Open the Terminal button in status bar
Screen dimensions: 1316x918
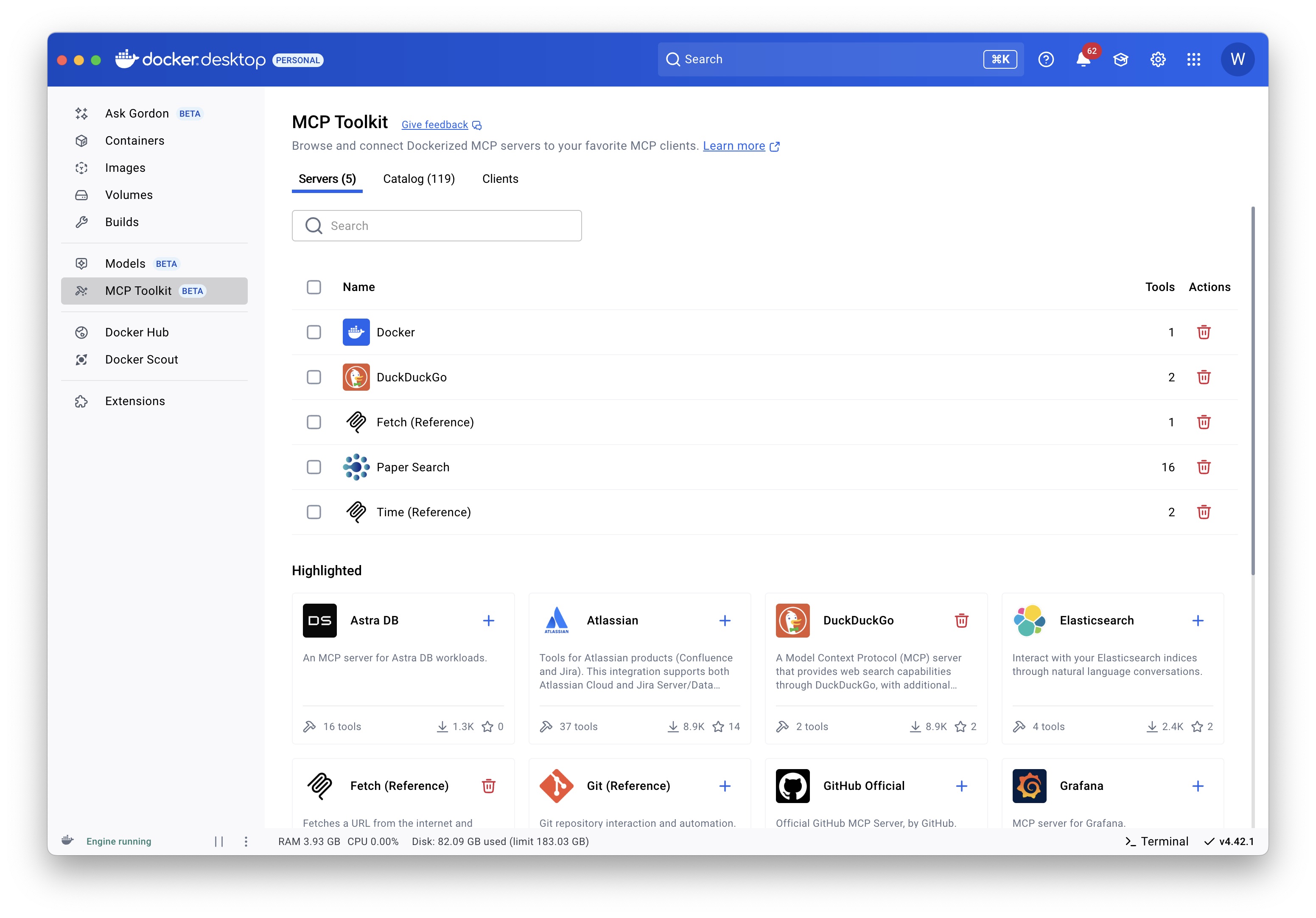1156,841
